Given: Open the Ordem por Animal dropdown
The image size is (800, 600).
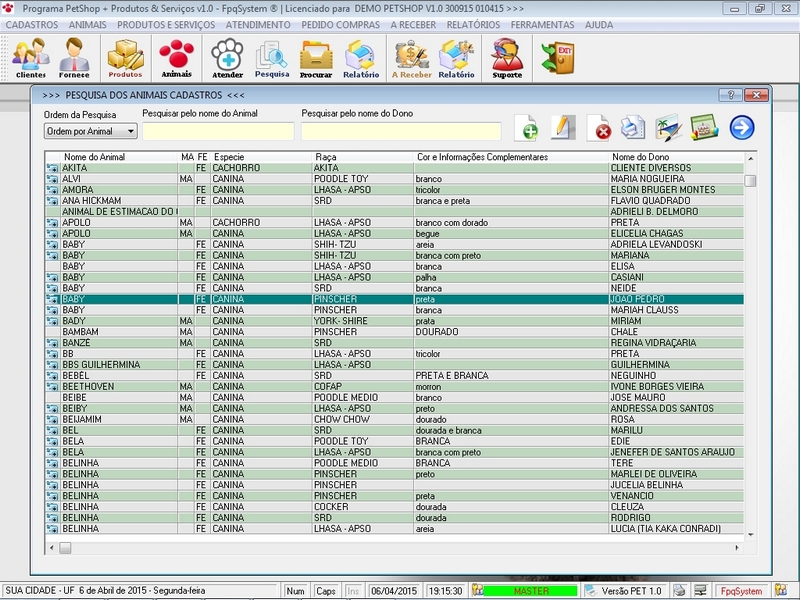Looking at the screenshot, I should 90,131.
